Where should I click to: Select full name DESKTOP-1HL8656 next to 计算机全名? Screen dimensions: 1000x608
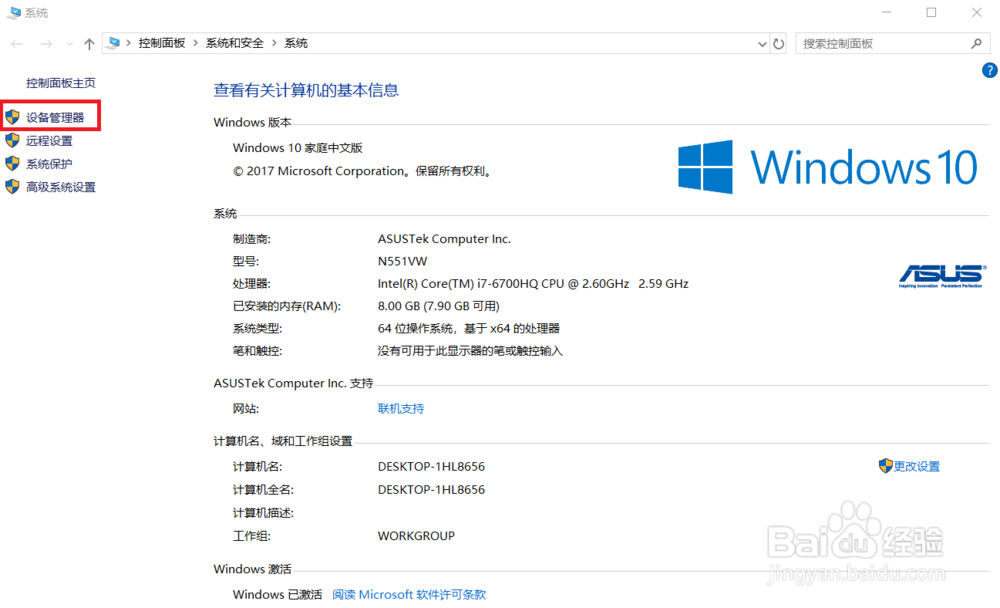(x=431, y=490)
